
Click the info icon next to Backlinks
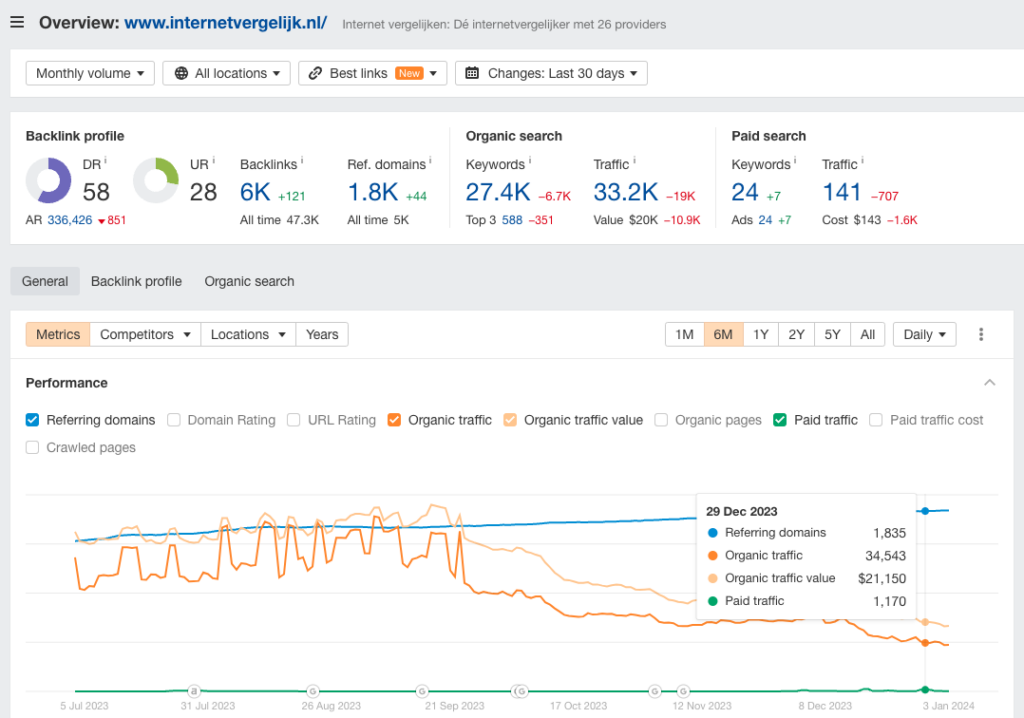302,160
